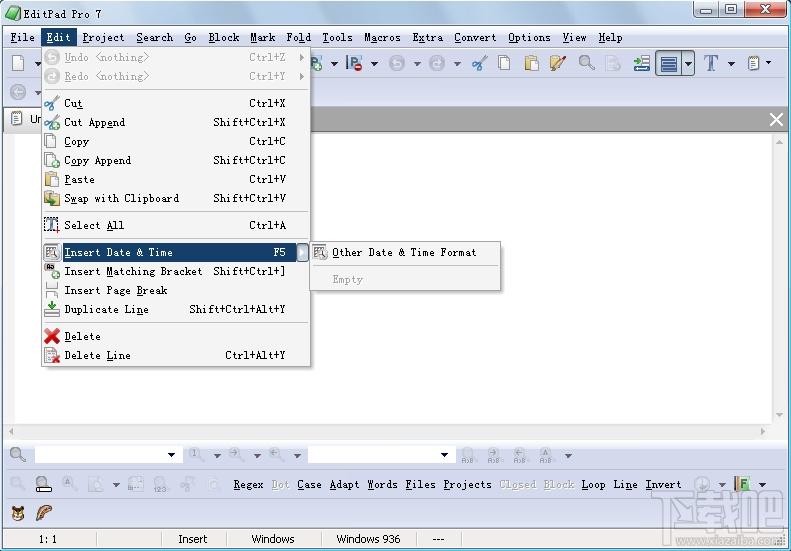Image resolution: width=791 pixels, height=551 pixels.
Task: Click the Copy icon in the toolbar
Action: (x=504, y=63)
